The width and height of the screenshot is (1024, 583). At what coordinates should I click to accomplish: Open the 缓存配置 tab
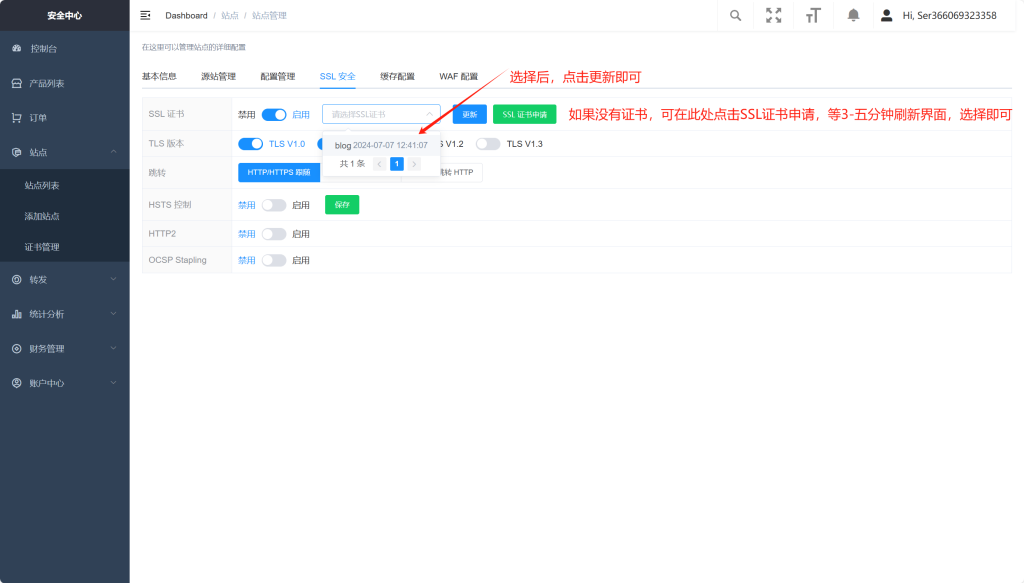398,75
